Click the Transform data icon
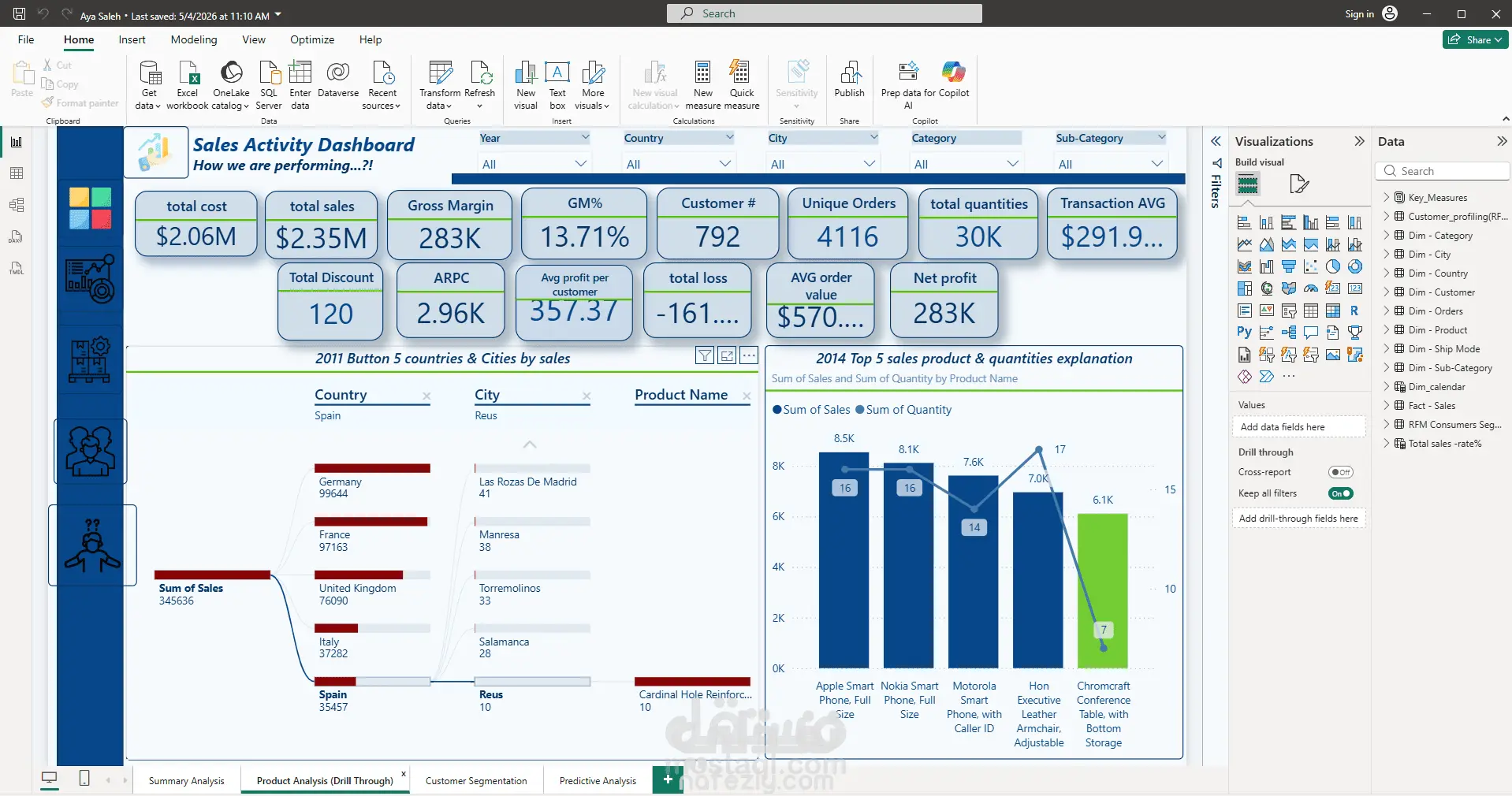The height and width of the screenshot is (796, 1512). pos(439,84)
